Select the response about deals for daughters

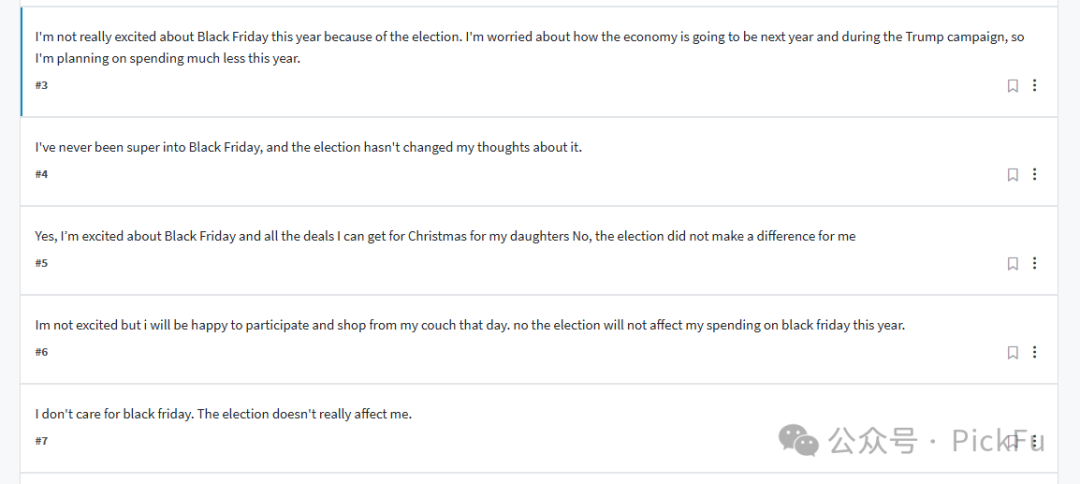click(x=539, y=251)
